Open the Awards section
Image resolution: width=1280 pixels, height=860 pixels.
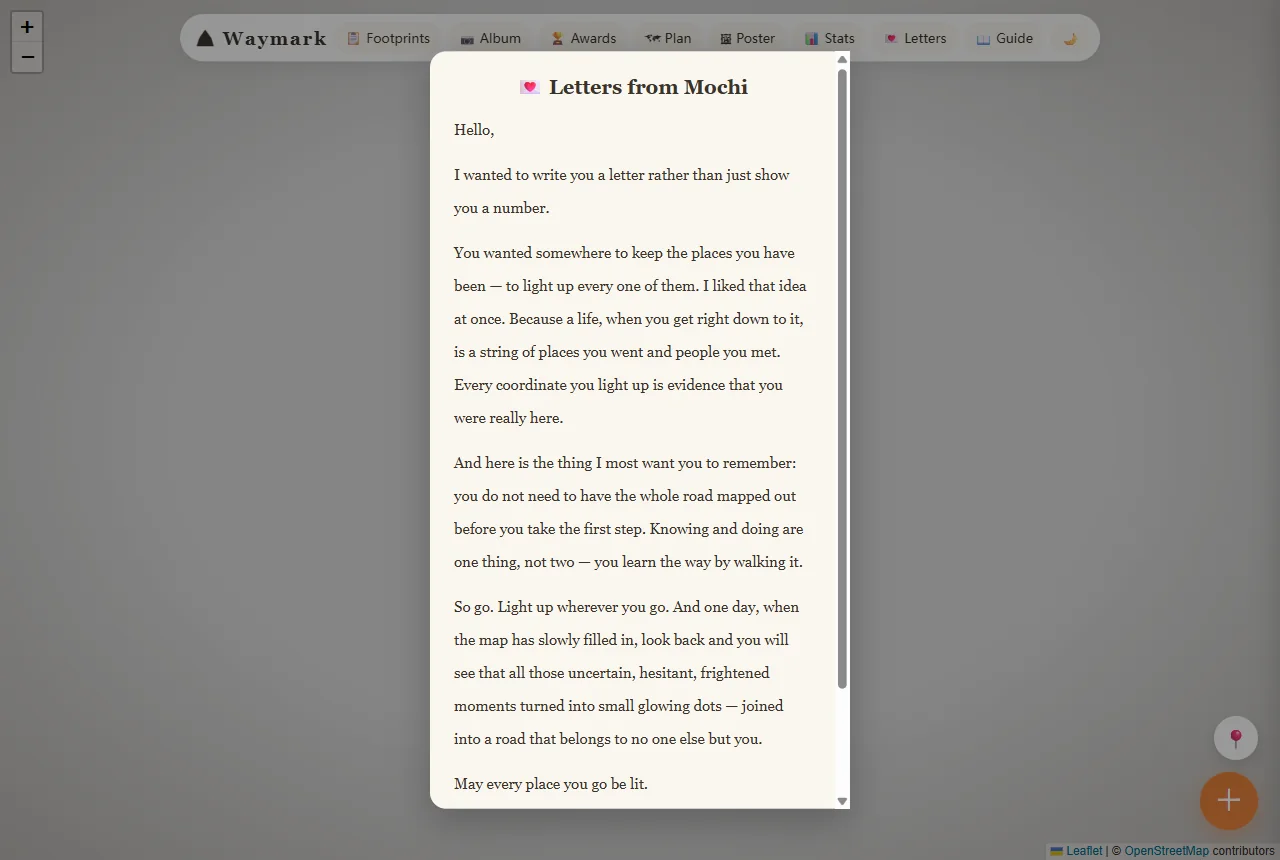[583, 38]
